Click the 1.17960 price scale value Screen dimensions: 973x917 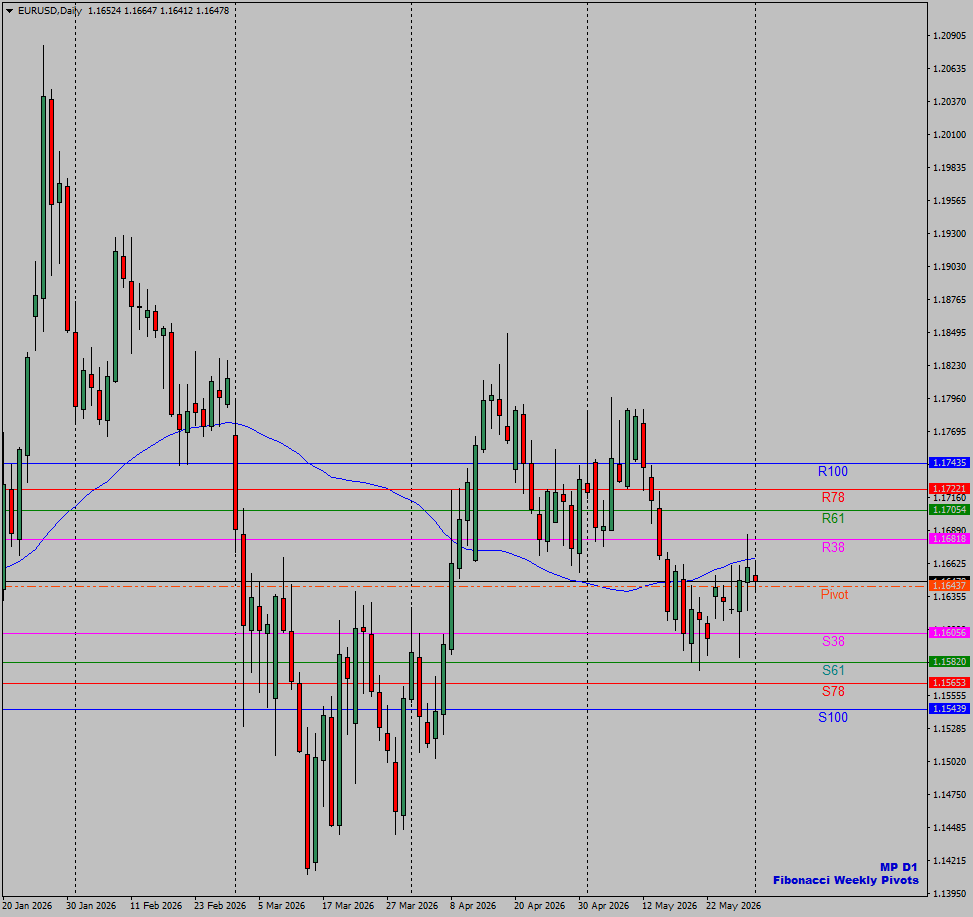pos(949,398)
